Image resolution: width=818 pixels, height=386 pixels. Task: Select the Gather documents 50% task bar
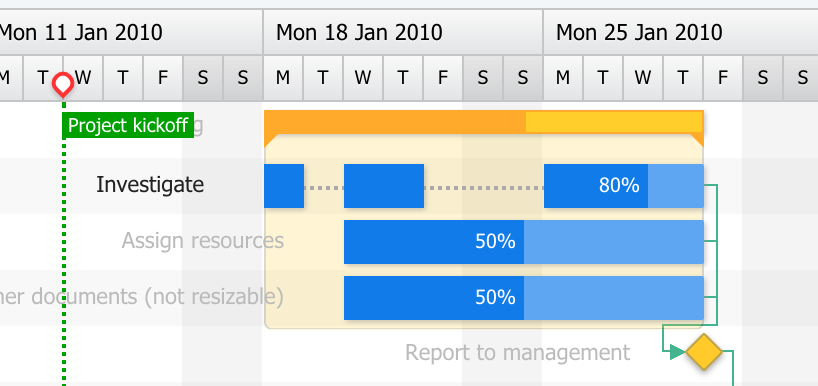(524, 298)
